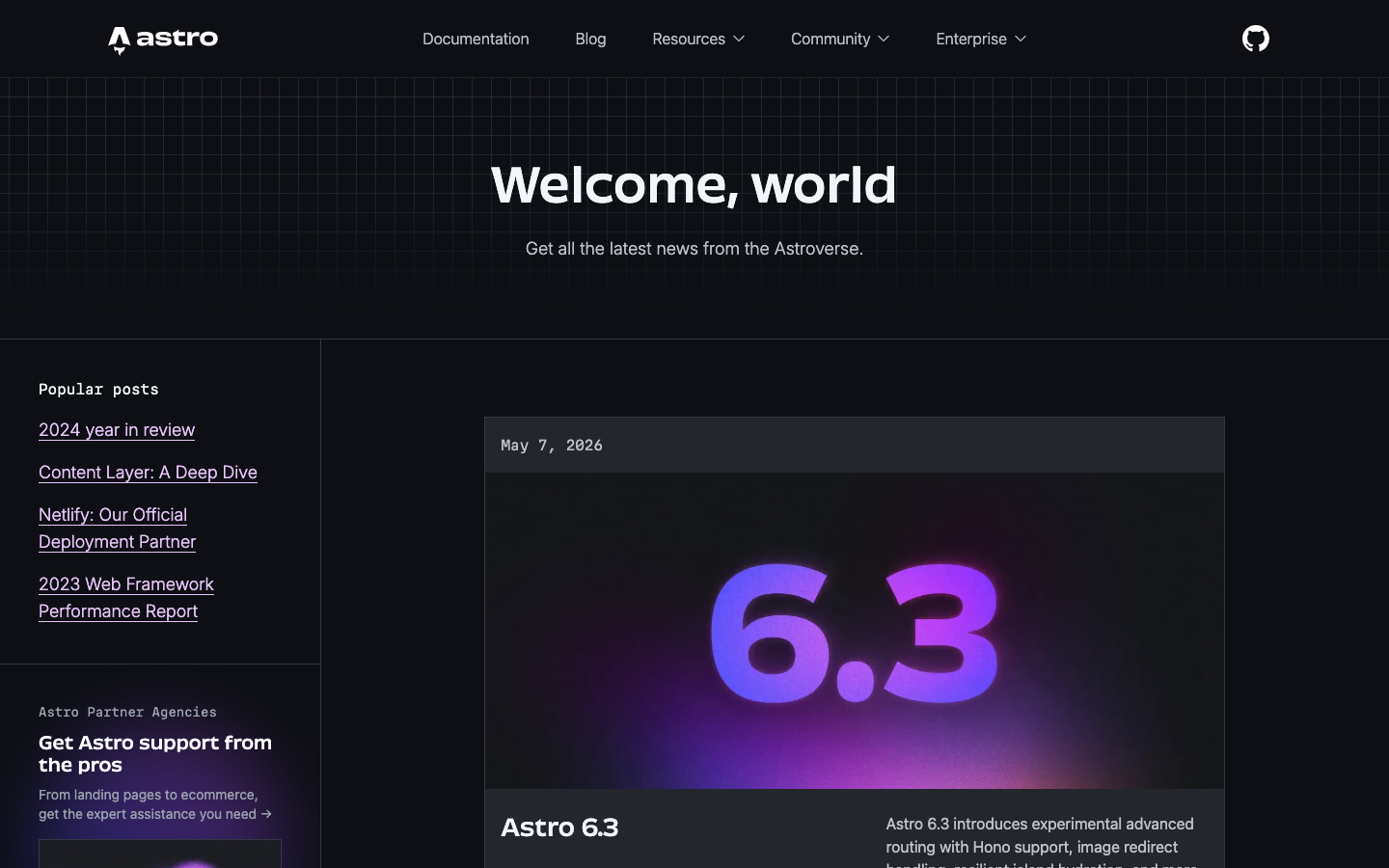Open '2023 Web Framework Performance Report' link
Screen dimensions: 1389x868
(x=126, y=598)
